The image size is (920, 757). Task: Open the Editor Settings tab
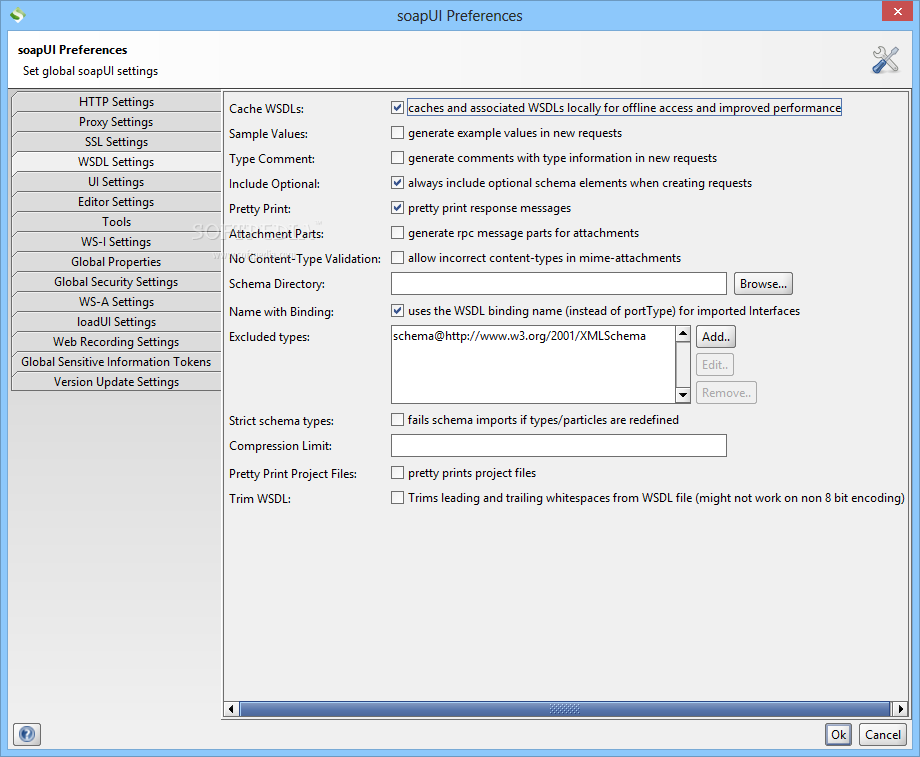click(116, 201)
